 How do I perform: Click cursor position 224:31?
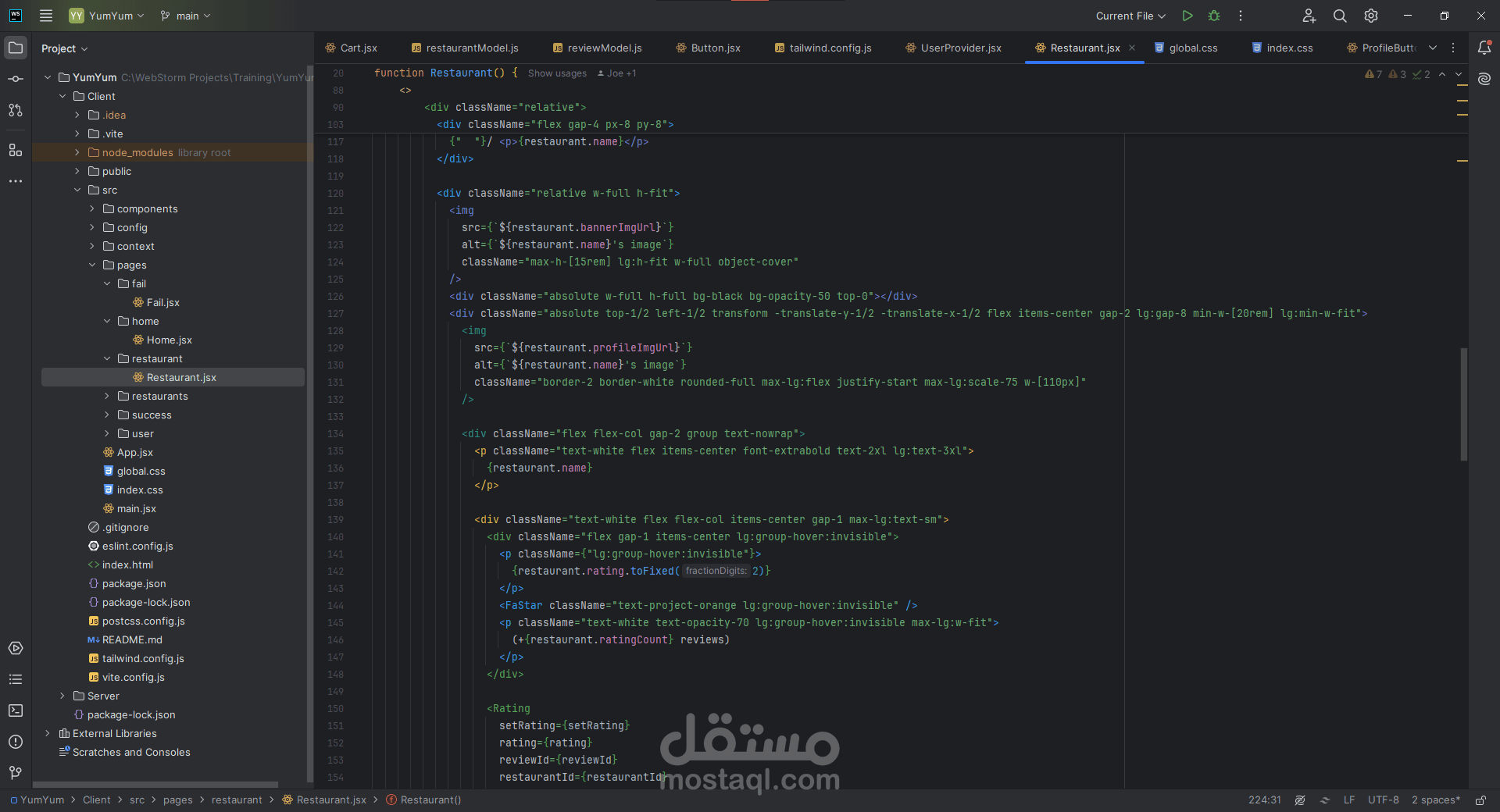tap(1265, 800)
